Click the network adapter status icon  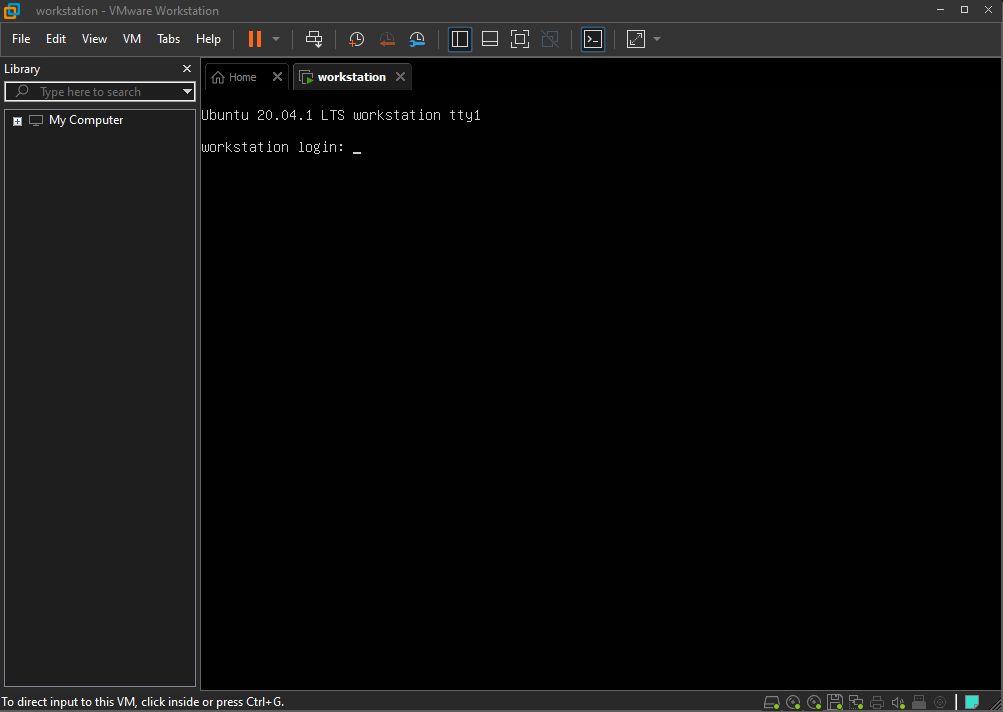(x=856, y=702)
